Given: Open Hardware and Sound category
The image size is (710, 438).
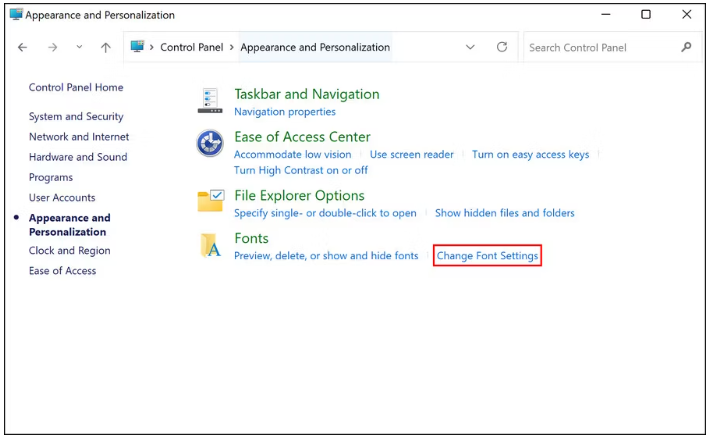Looking at the screenshot, I should pos(78,157).
